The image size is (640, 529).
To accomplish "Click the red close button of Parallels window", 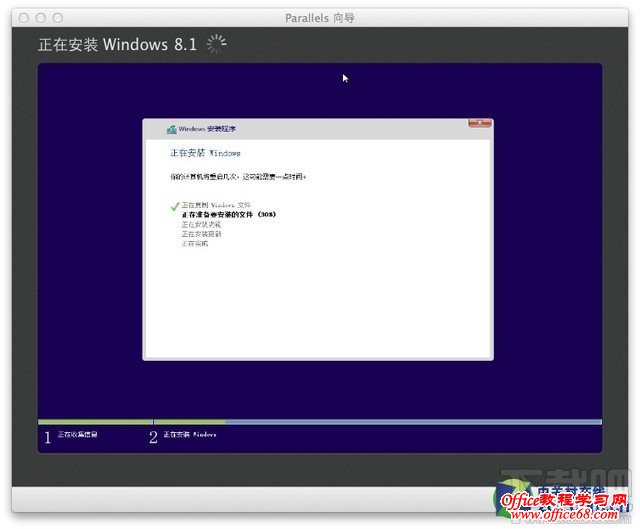I will (x=24, y=18).
